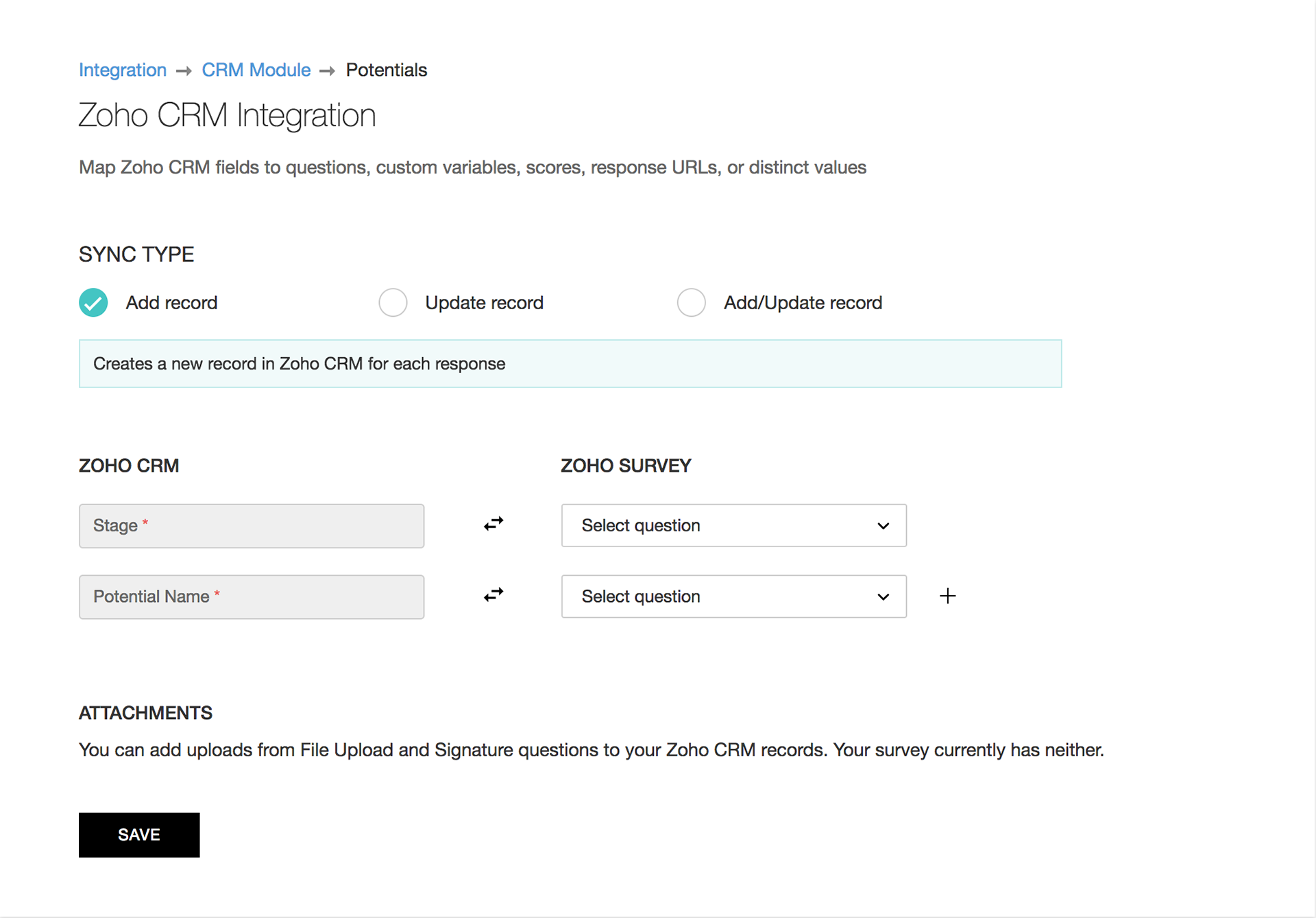Click the Add record label text

[171, 302]
